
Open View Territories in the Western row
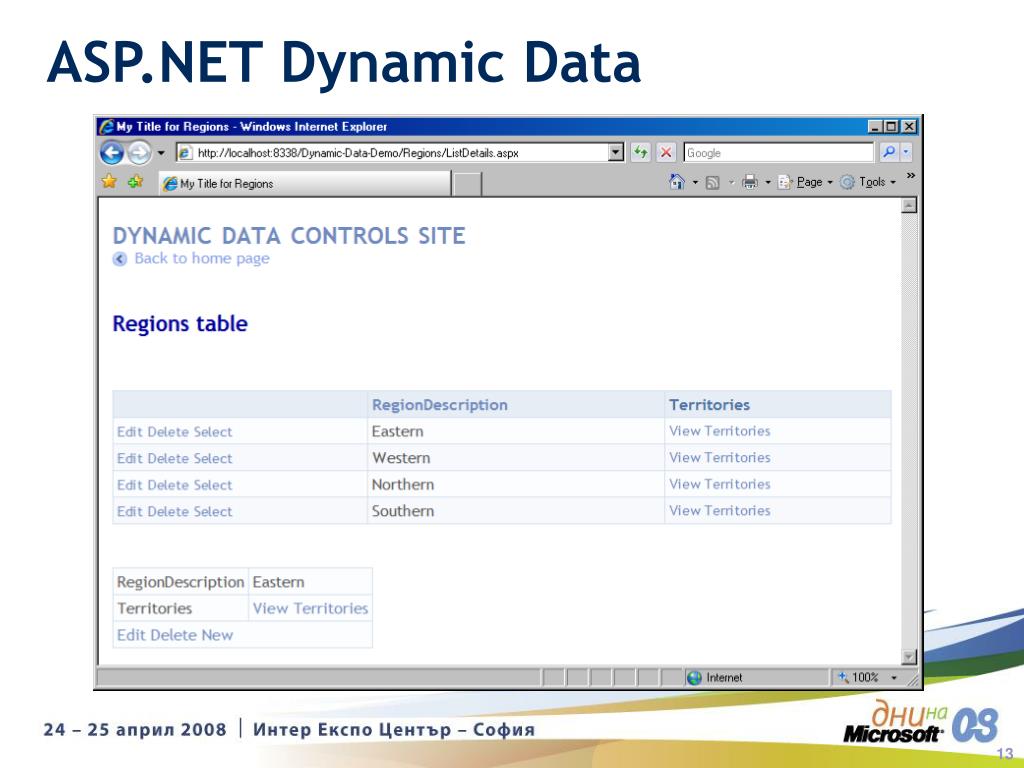(720, 458)
